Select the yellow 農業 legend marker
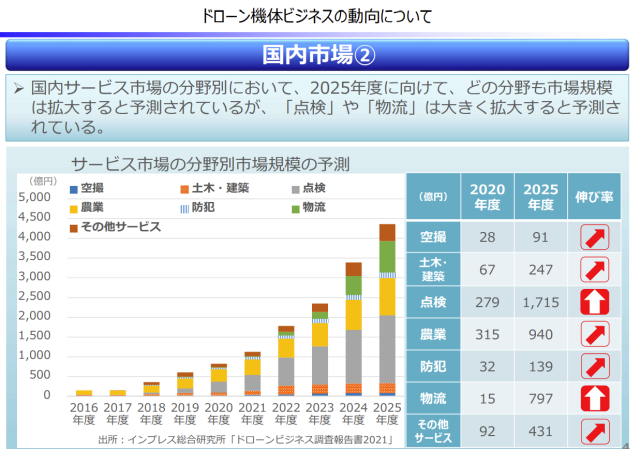 point(73,209)
